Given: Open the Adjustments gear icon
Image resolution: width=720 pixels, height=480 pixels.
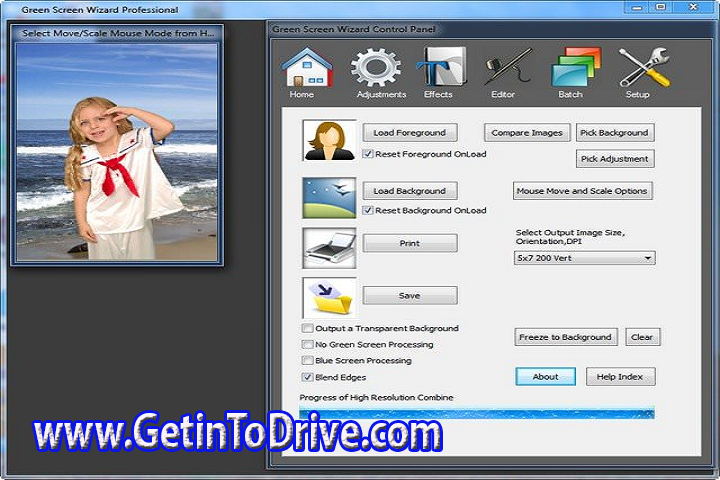Looking at the screenshot, I should coord(376,68).
